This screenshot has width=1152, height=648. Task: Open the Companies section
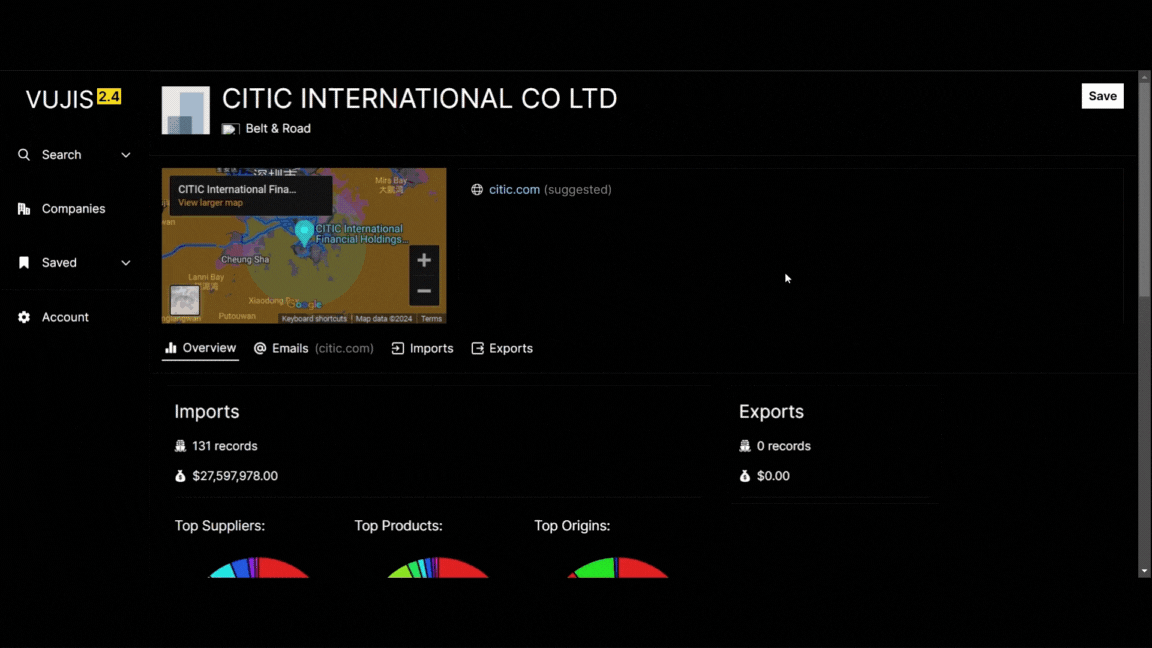73,209
